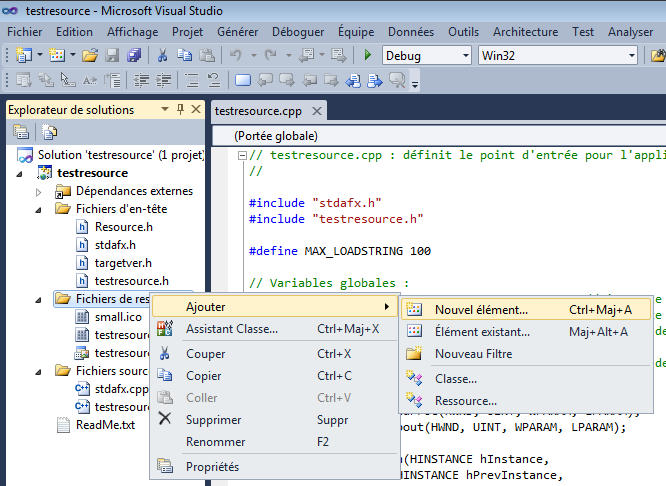Screen dimensions: 666x486
Task: Select stdafx.h in solution tree
Action: [x=115, y=245]
